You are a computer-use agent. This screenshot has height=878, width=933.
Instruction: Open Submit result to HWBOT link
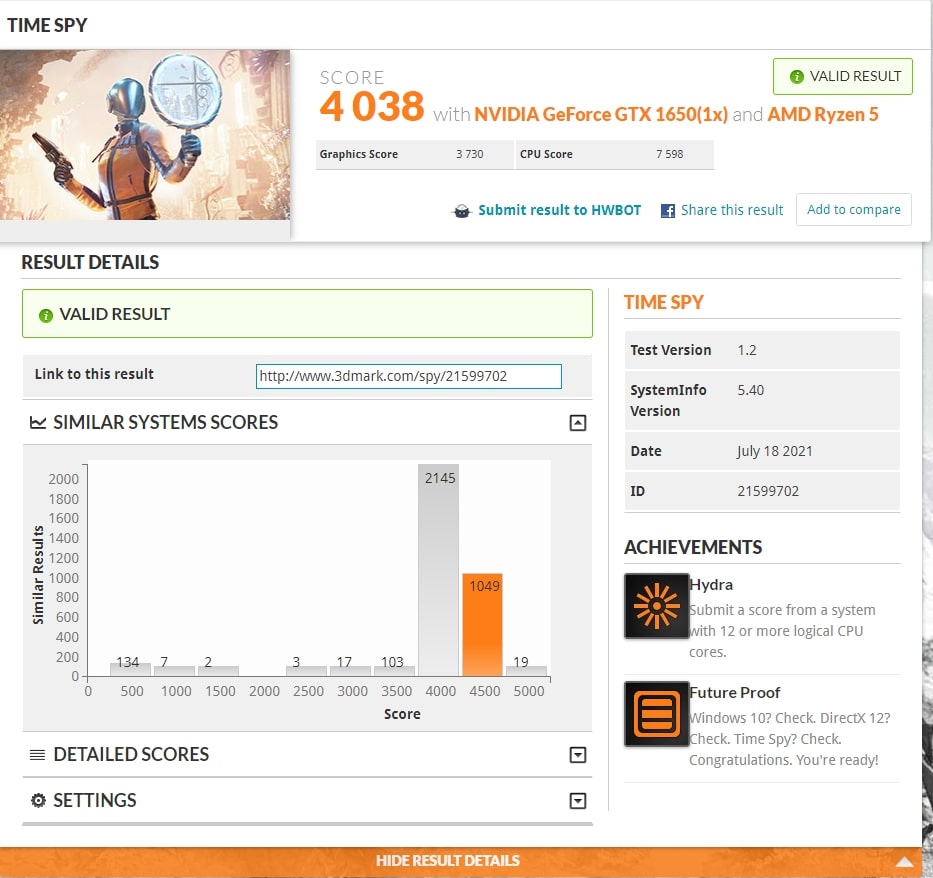[x=560, y=210]
